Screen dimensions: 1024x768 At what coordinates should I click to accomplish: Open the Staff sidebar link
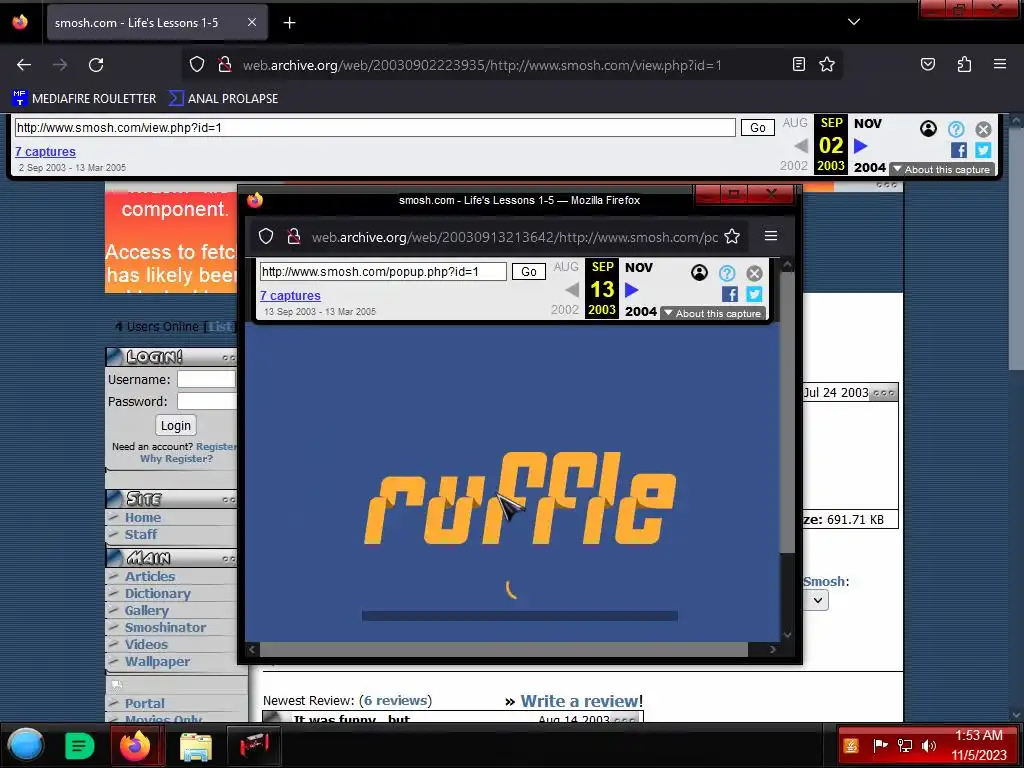tap(141, 534)
